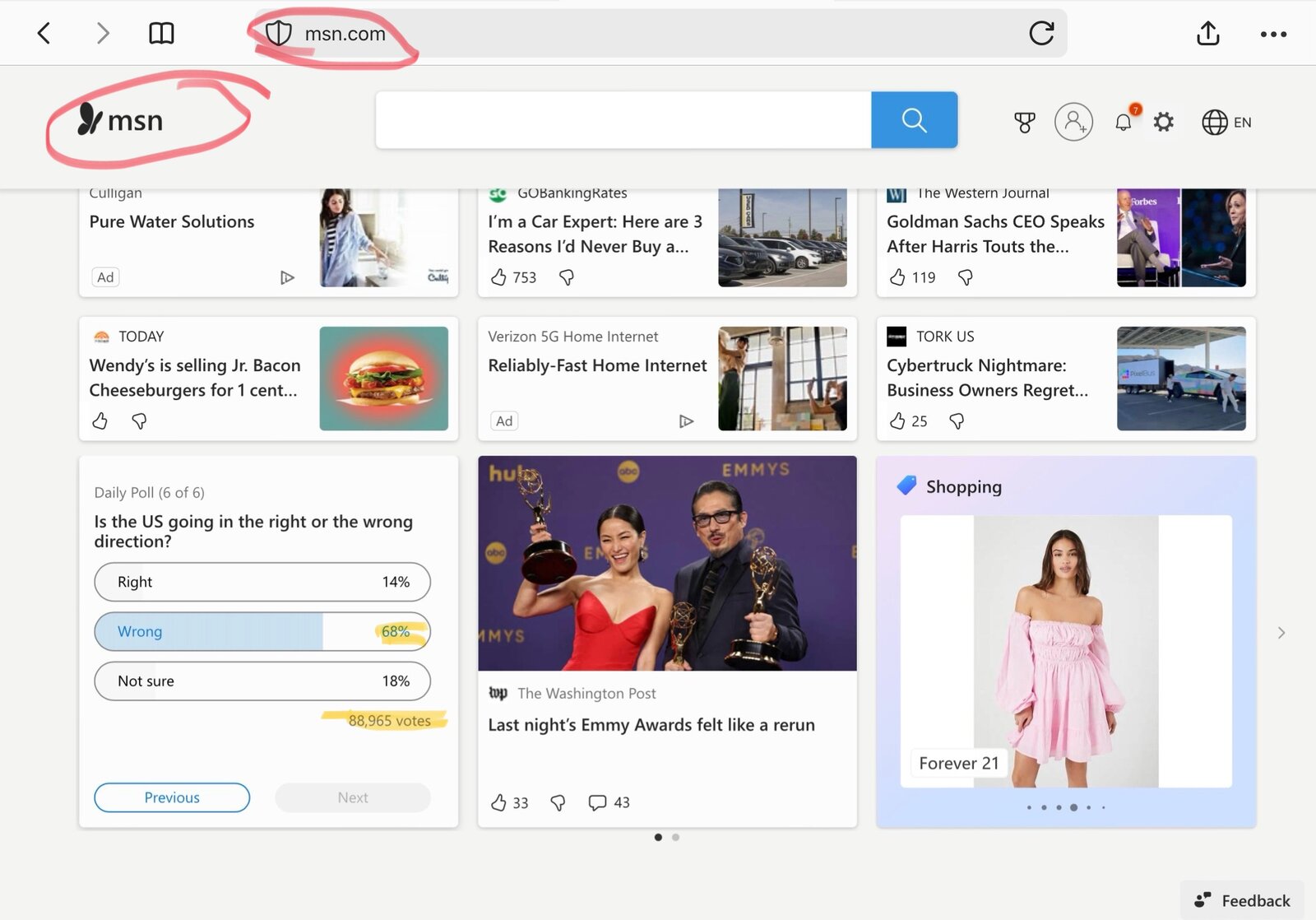Tap the privacy shield icon in address bar
The image size is (1316, 920).
(279, 33)
